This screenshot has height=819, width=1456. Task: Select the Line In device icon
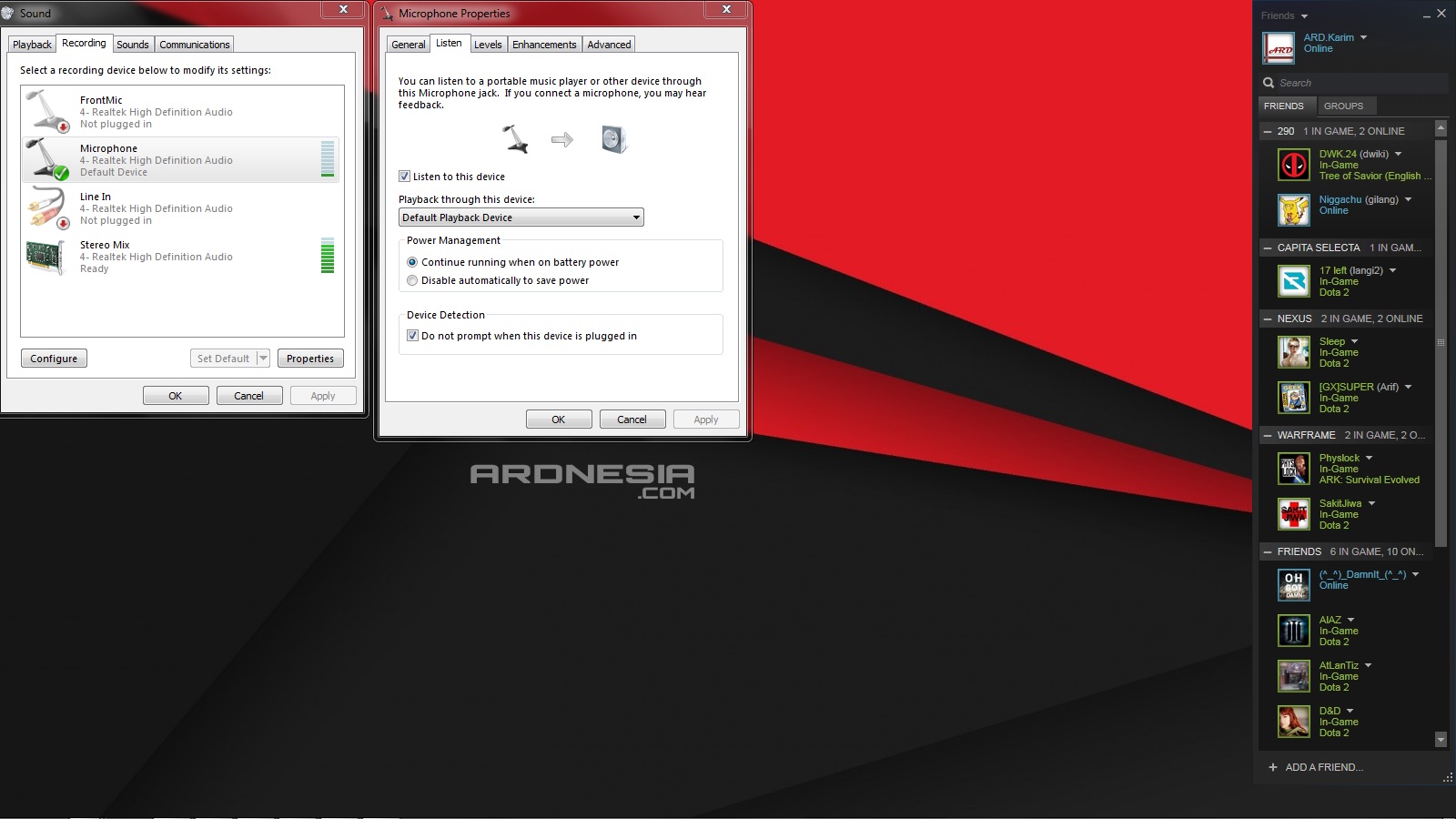coord(48,207)
